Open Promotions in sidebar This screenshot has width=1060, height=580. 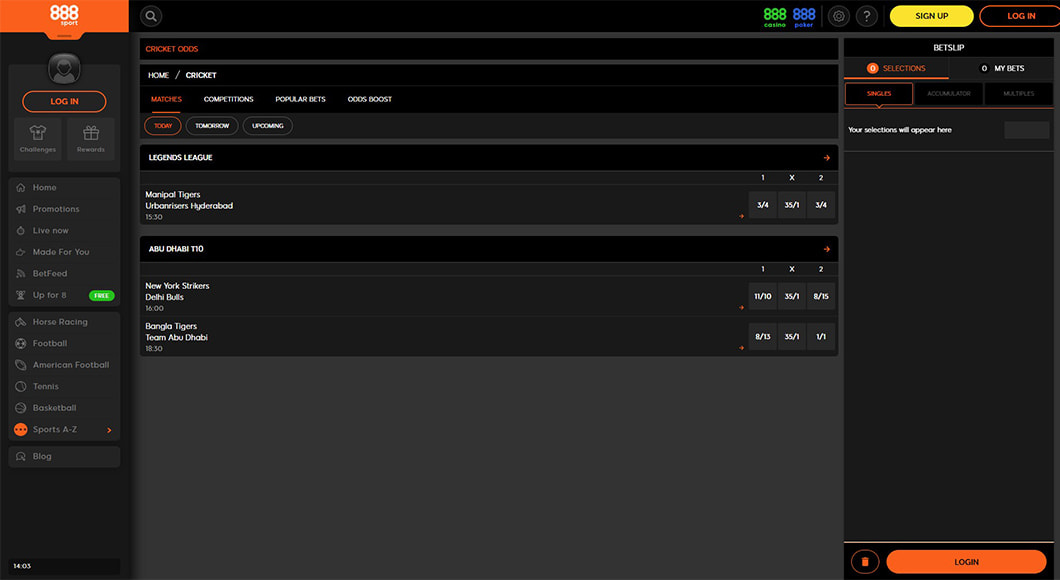click(64, 209)
